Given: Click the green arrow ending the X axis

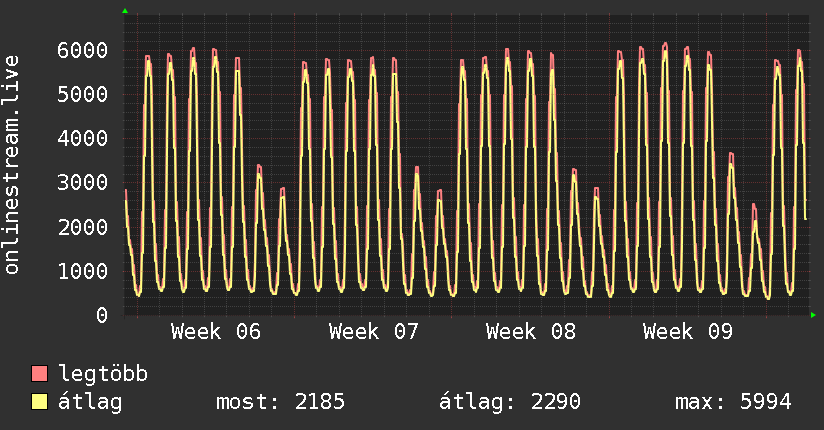Looking at the screenshot, I should click(x=814, y=315).
